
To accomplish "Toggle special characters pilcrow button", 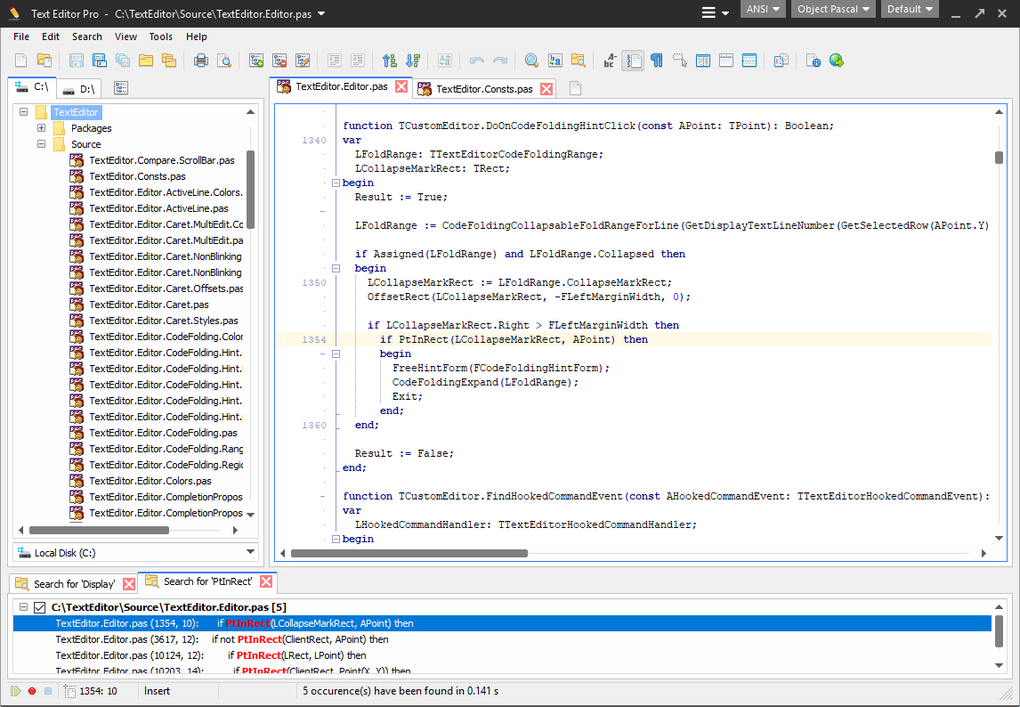I will pyautogui.click(x=656, y=60).
